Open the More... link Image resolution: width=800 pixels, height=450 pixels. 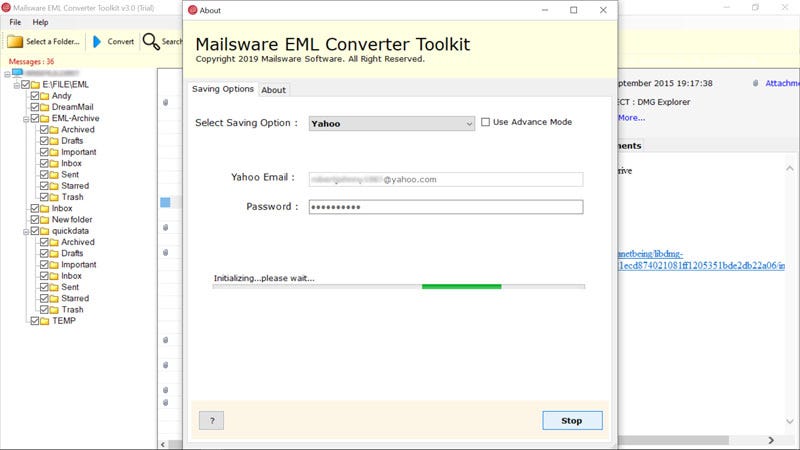631,118
